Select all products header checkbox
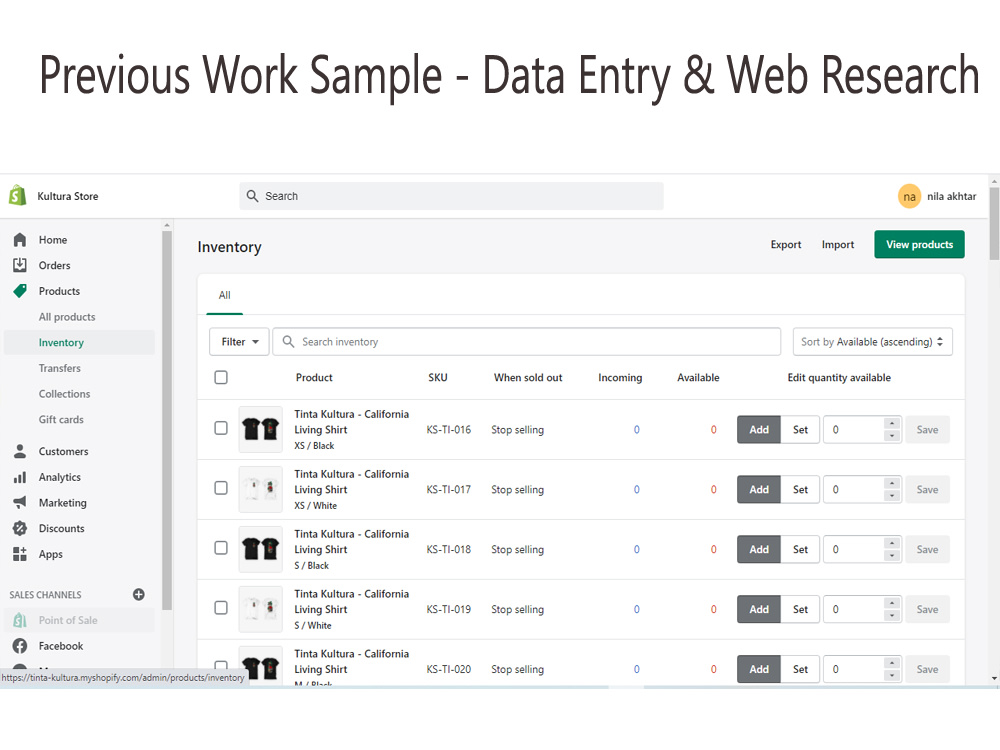The height and width of the screenshot is (750, 1000). pyautogui.click(x=221, y=378)
